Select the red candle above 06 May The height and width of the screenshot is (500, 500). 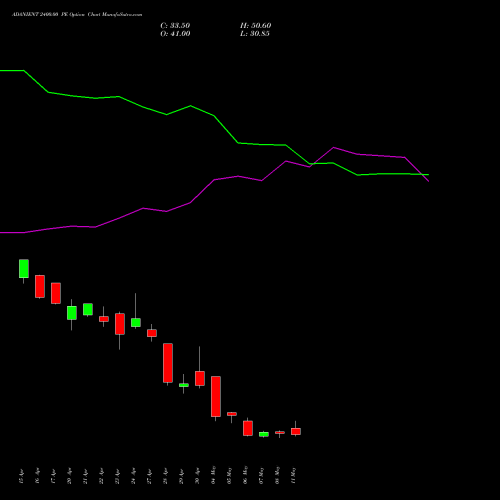(x=248, y=428)
